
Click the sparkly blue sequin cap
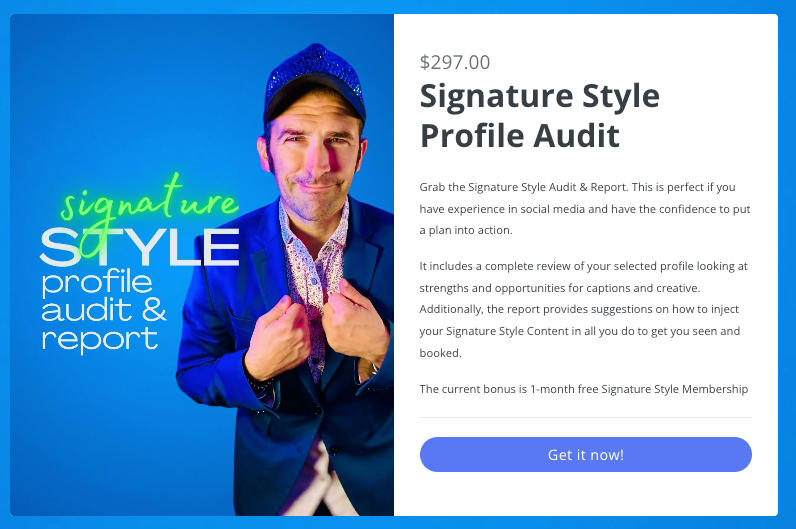[314, 81]
